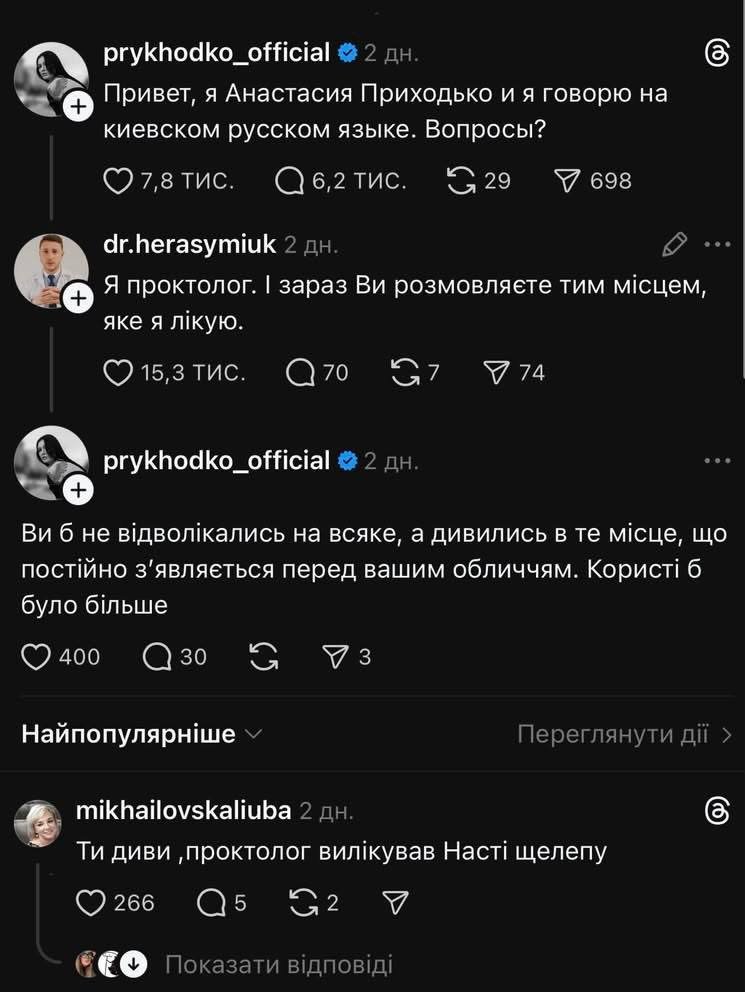Open dr.herasymiuk's profile via username
Viewport: 745px width, 992px height.
(x=189, y=243)
